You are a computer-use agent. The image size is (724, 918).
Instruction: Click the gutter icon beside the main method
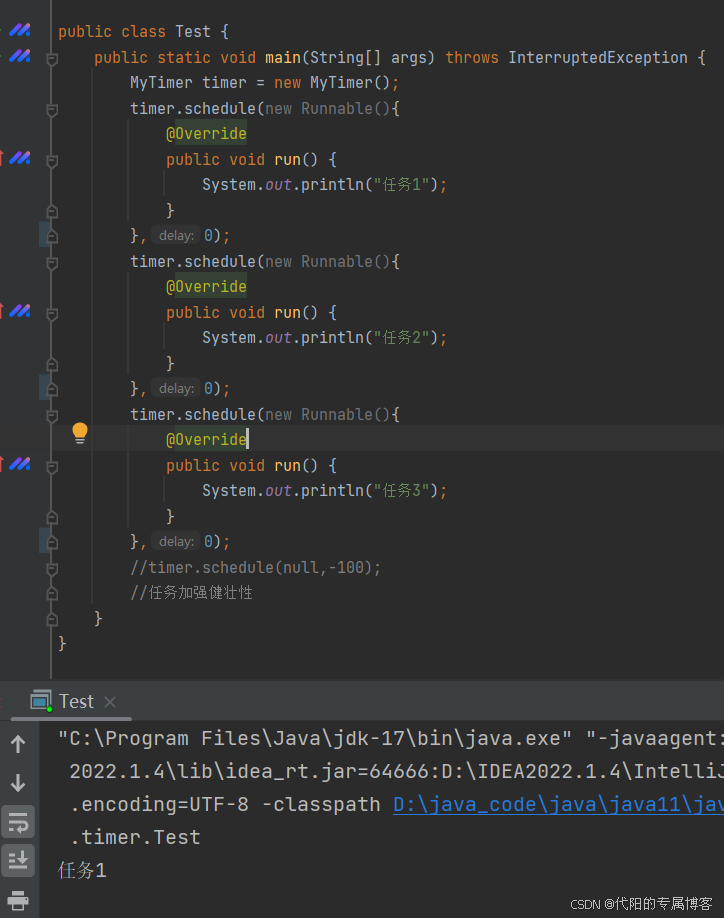click(x=19, y=56)
